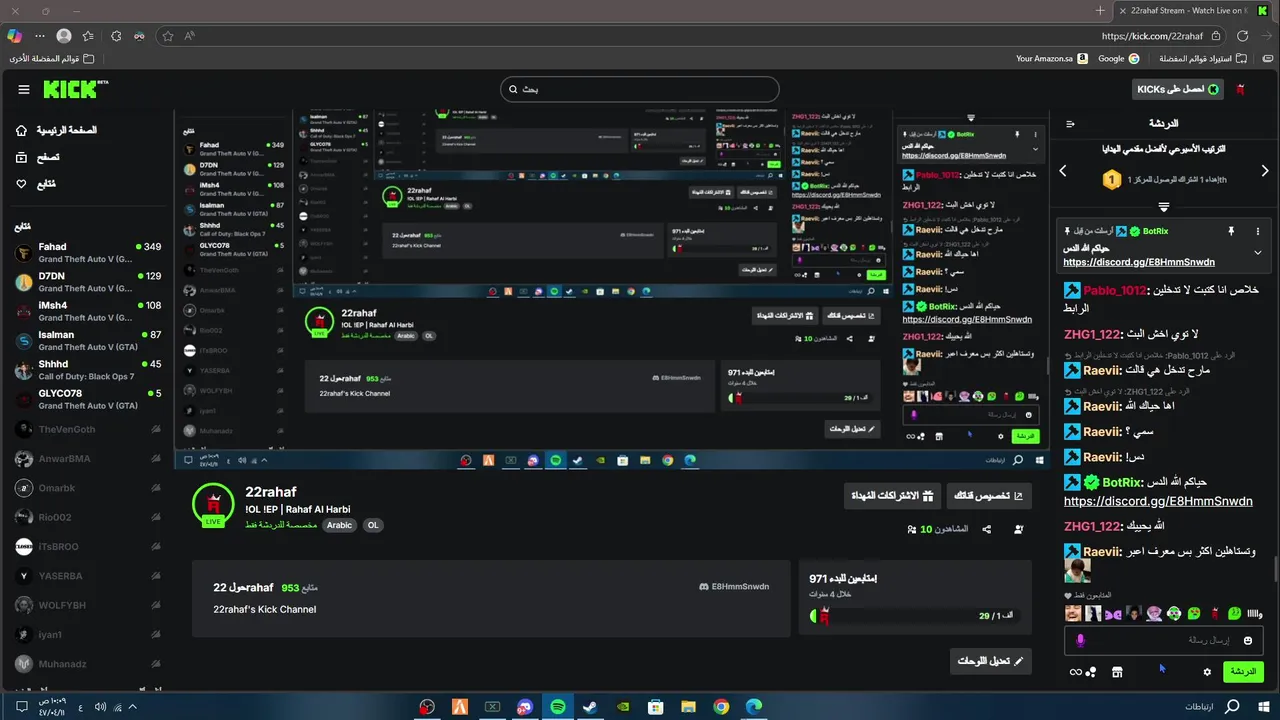Open Spotify from the taskbar
1280x720 pixels.
click(558, 707)
